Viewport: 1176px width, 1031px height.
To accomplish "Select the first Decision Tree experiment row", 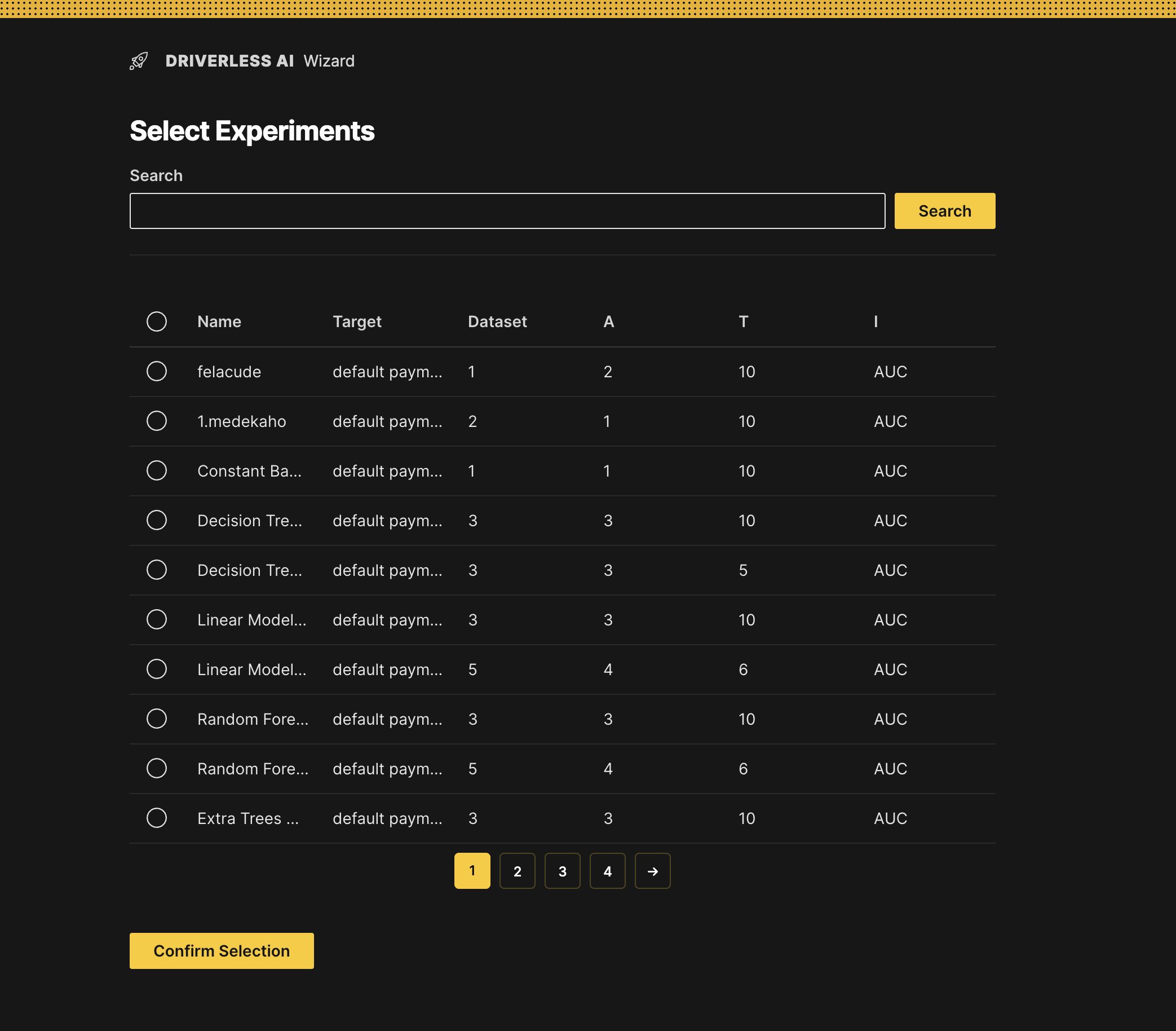I will click(156, 520).
